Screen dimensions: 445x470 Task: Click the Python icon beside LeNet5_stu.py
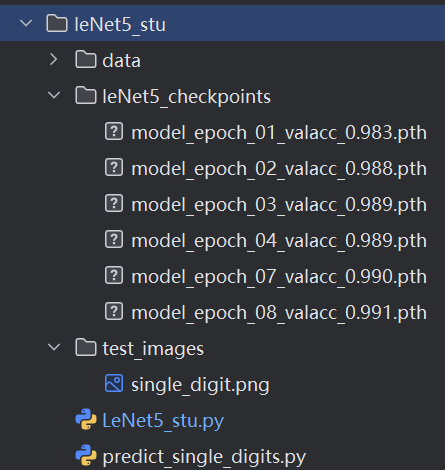pos(86,419)
